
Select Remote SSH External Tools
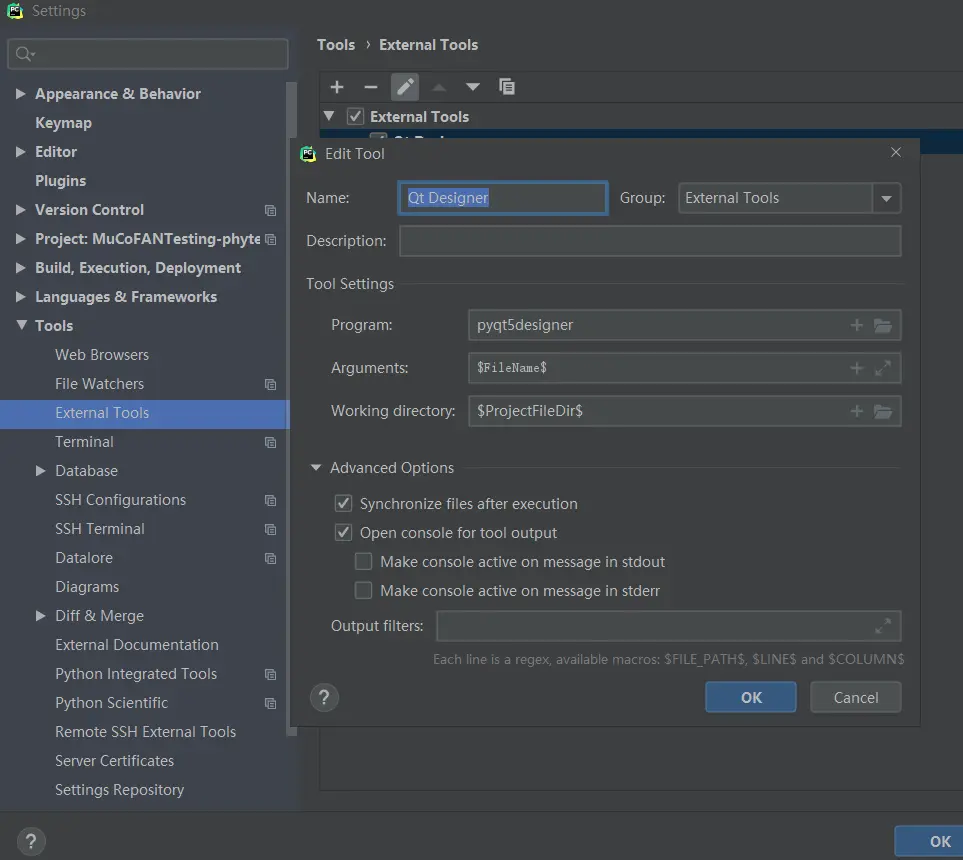pos(146,732)
